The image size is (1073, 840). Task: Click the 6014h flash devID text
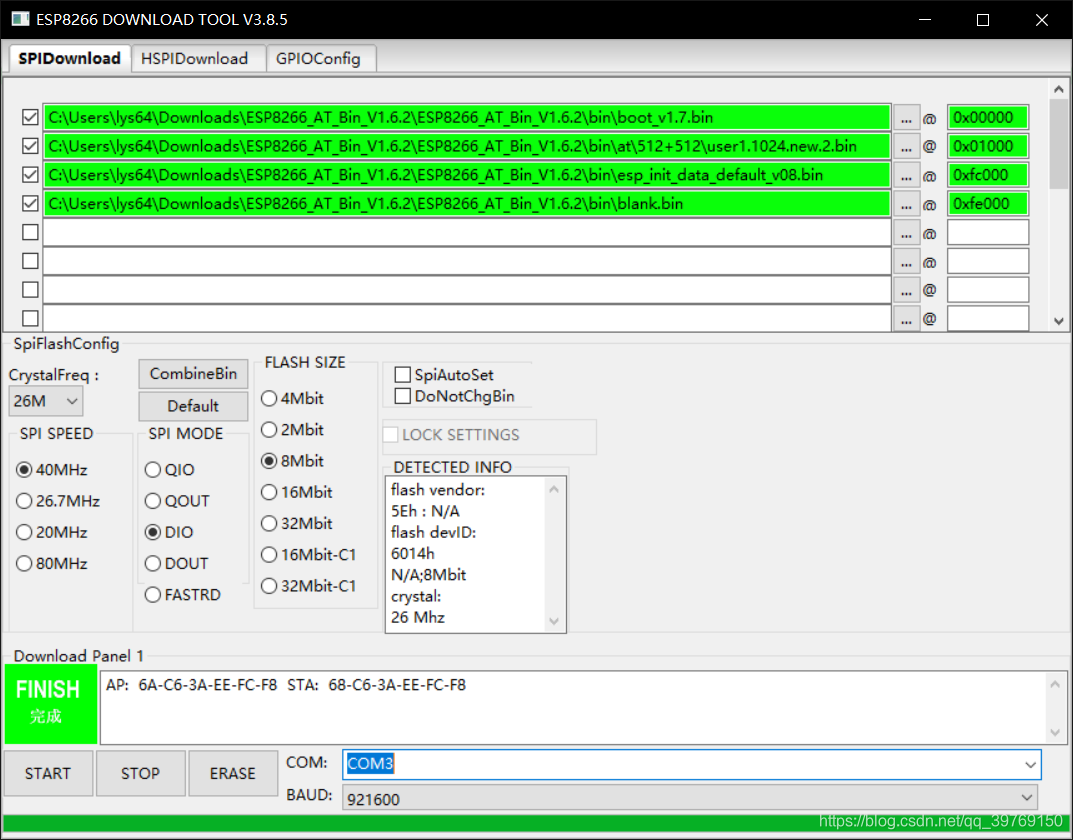click(413, 554)
